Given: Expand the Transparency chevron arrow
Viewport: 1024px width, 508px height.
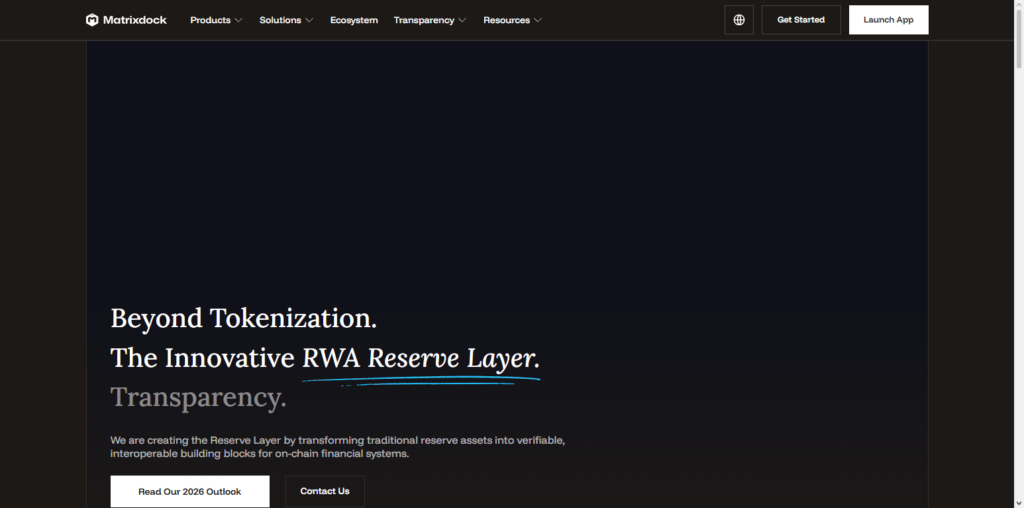Looking at the screenshot, I should (462, 20).
